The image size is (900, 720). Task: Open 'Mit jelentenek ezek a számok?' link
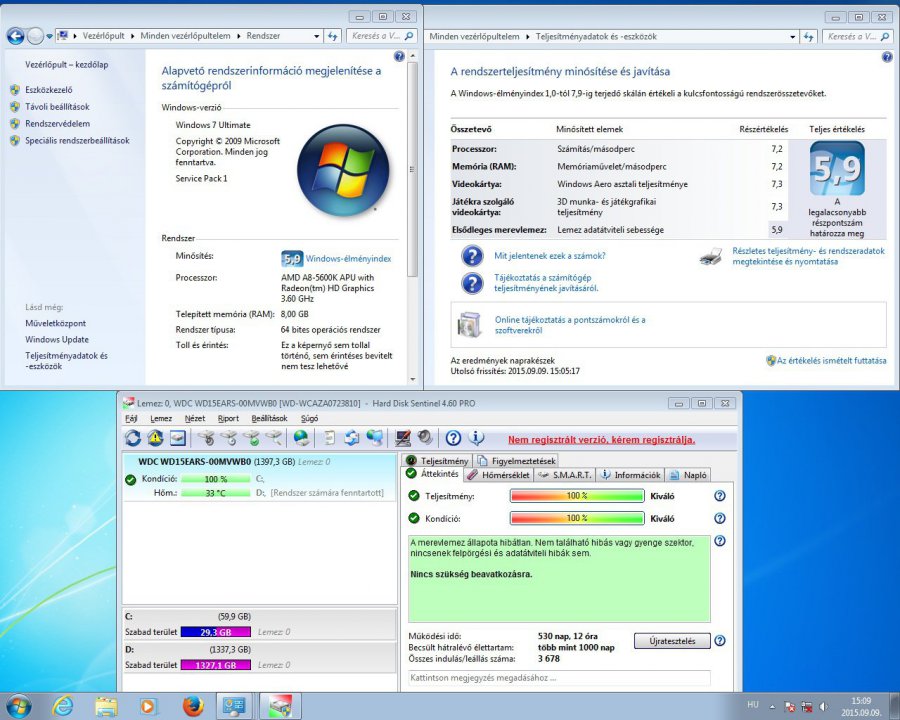[x=549, y=256]
